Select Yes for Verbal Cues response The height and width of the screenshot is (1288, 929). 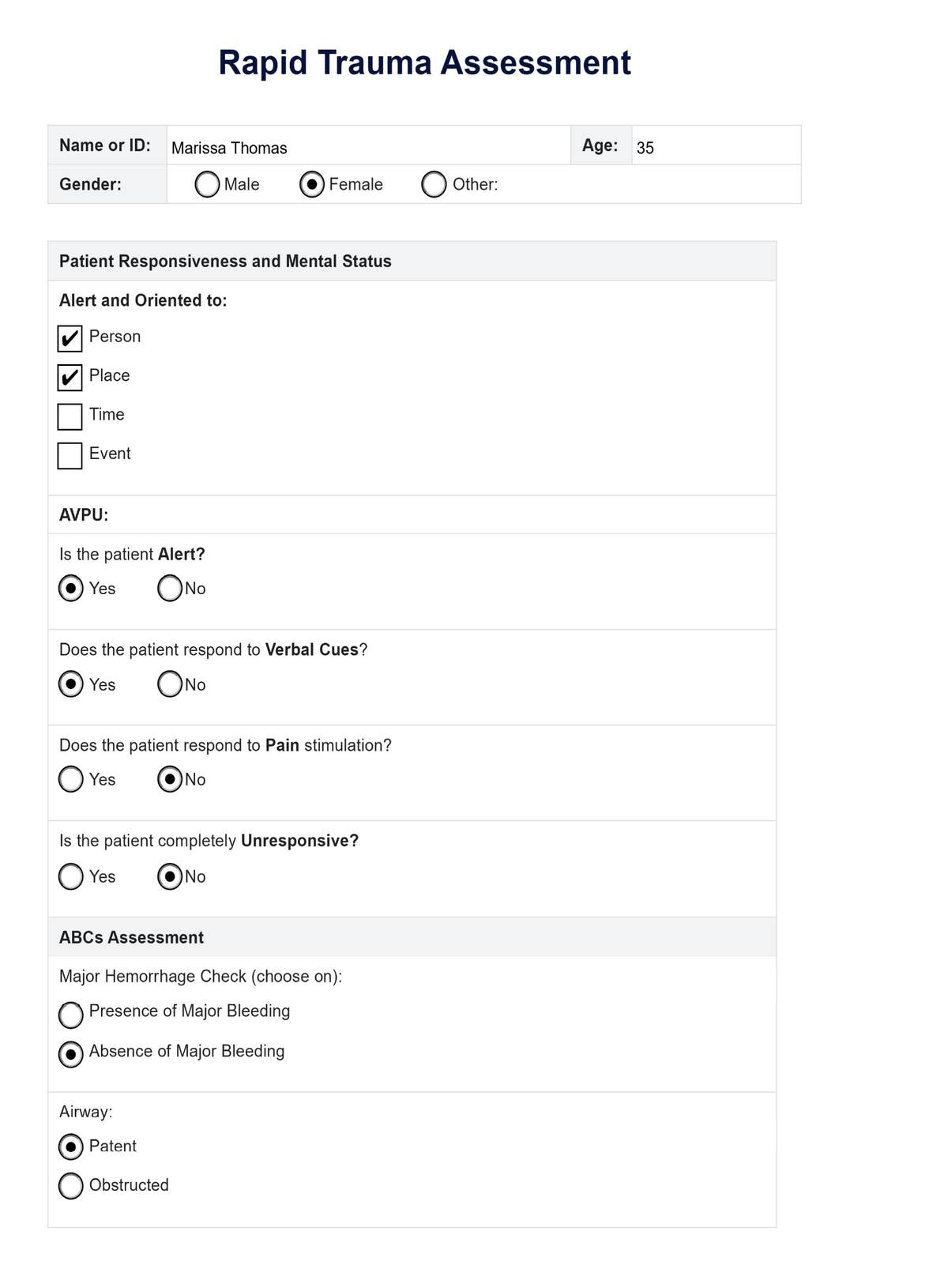(71, 684)
